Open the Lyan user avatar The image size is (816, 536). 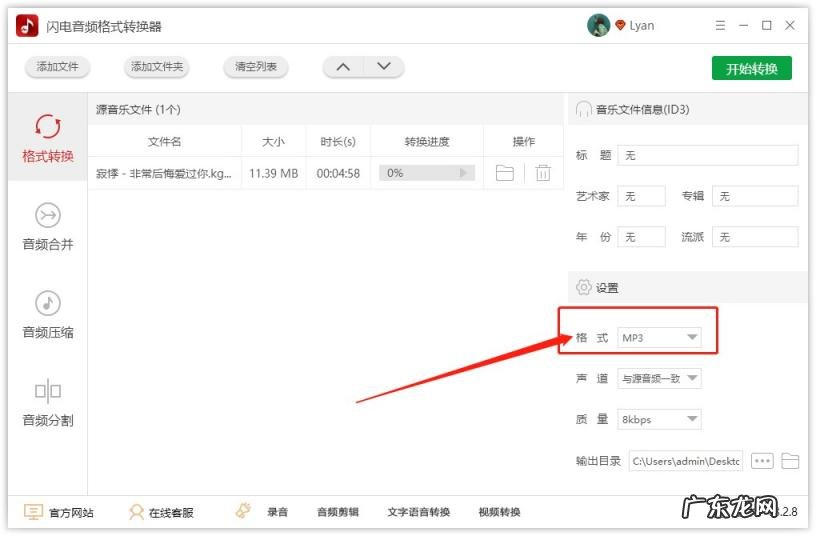(x=598, y=25)
